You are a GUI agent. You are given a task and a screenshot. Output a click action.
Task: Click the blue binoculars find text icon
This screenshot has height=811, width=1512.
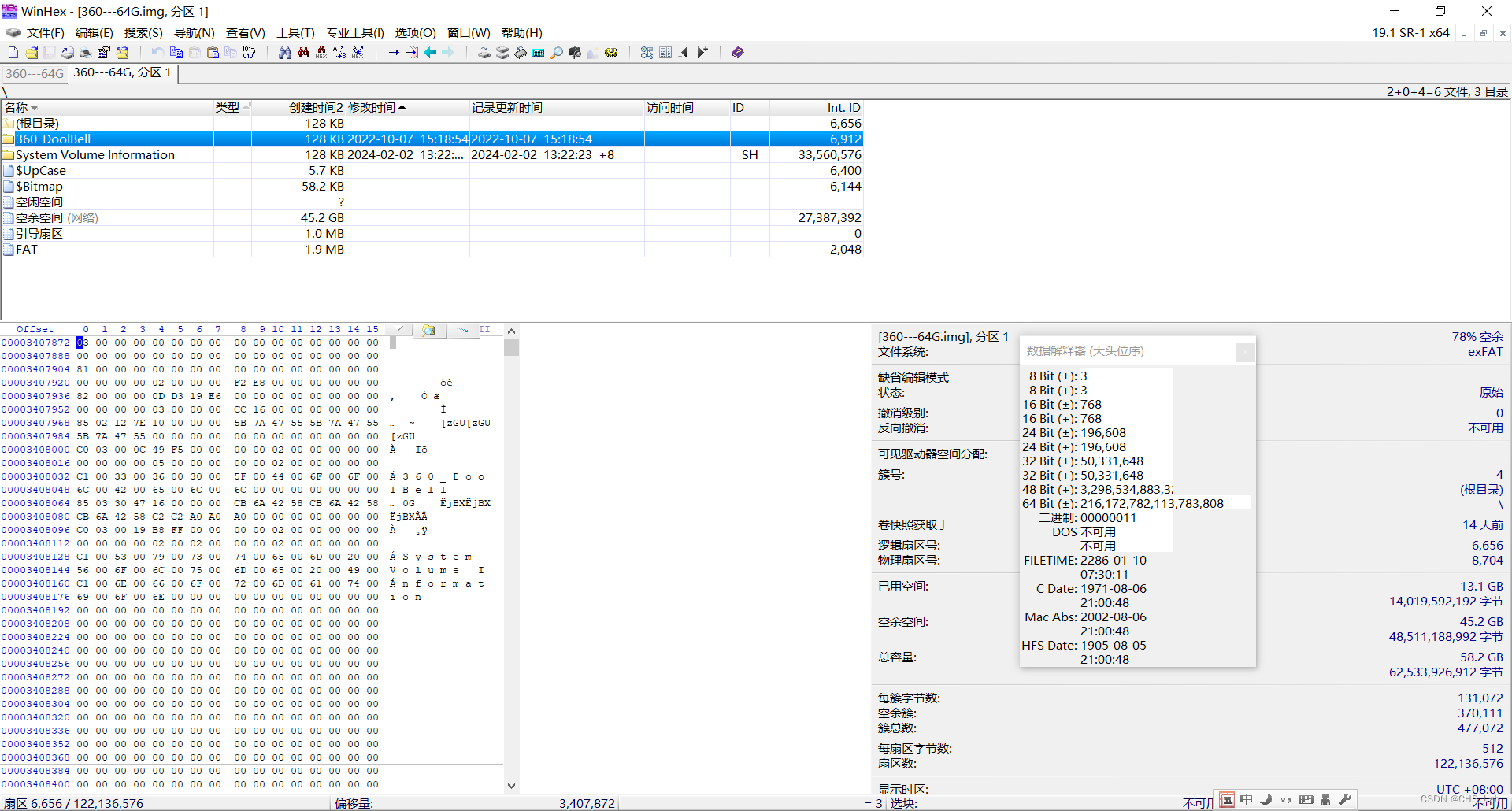285,53
